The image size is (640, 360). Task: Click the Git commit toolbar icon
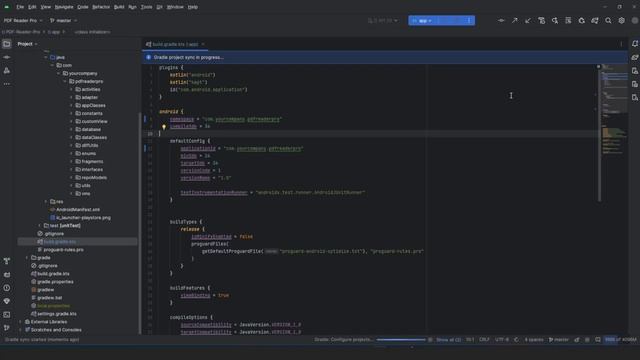(501, 20)
